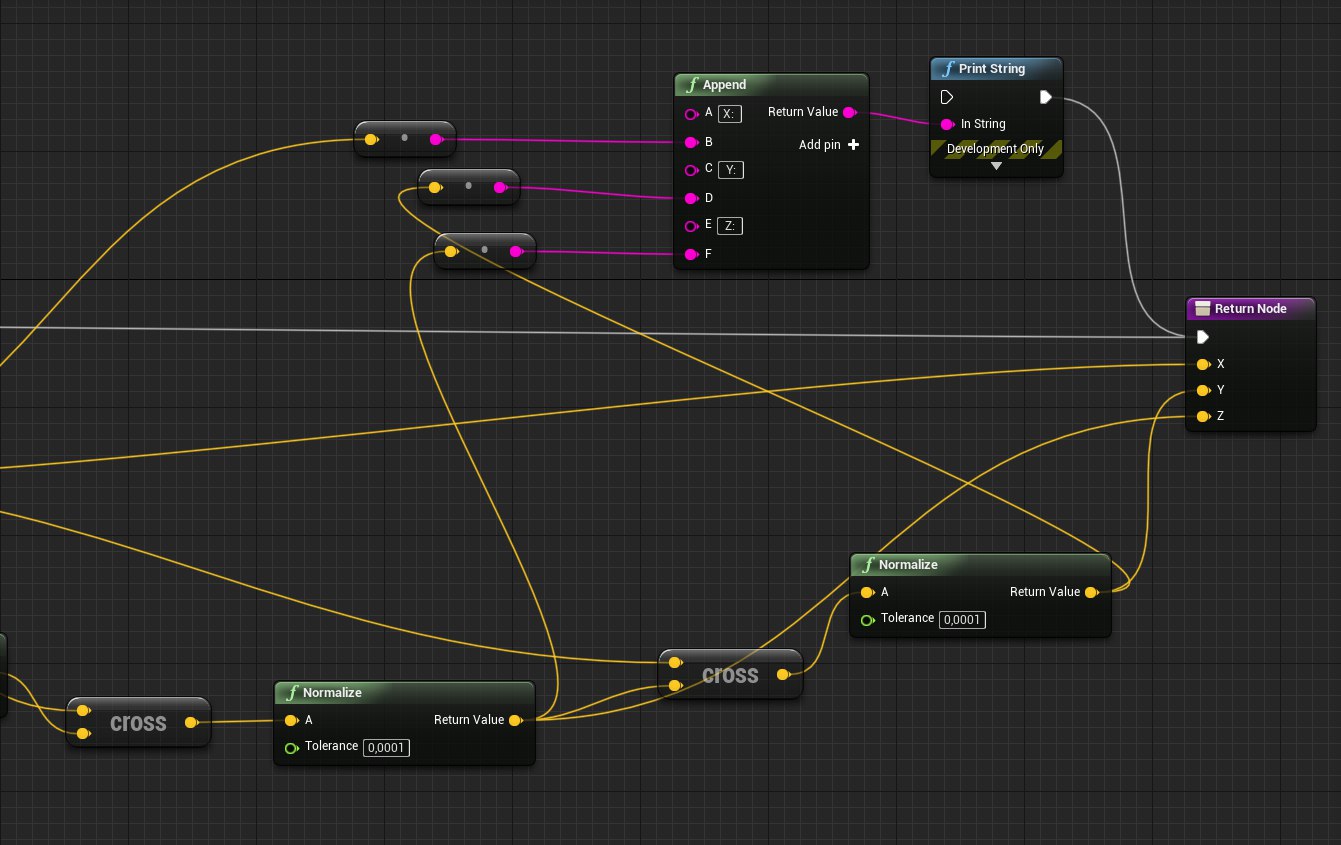Click the Append node function icon

coord(690,85)
